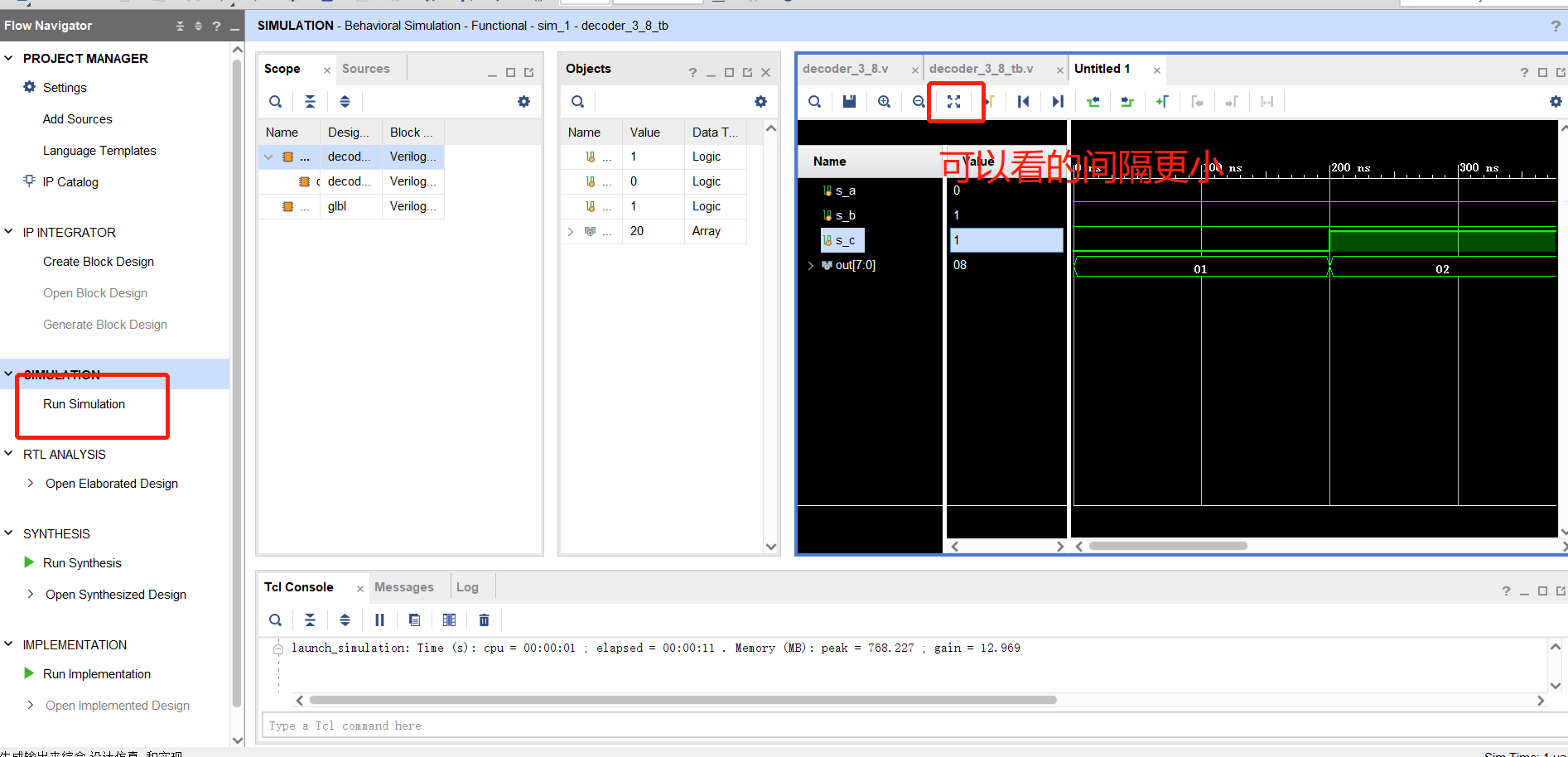Switch to the Sources tab
The width and height of the screenshot is (1568, 757).
click(365, 69)
